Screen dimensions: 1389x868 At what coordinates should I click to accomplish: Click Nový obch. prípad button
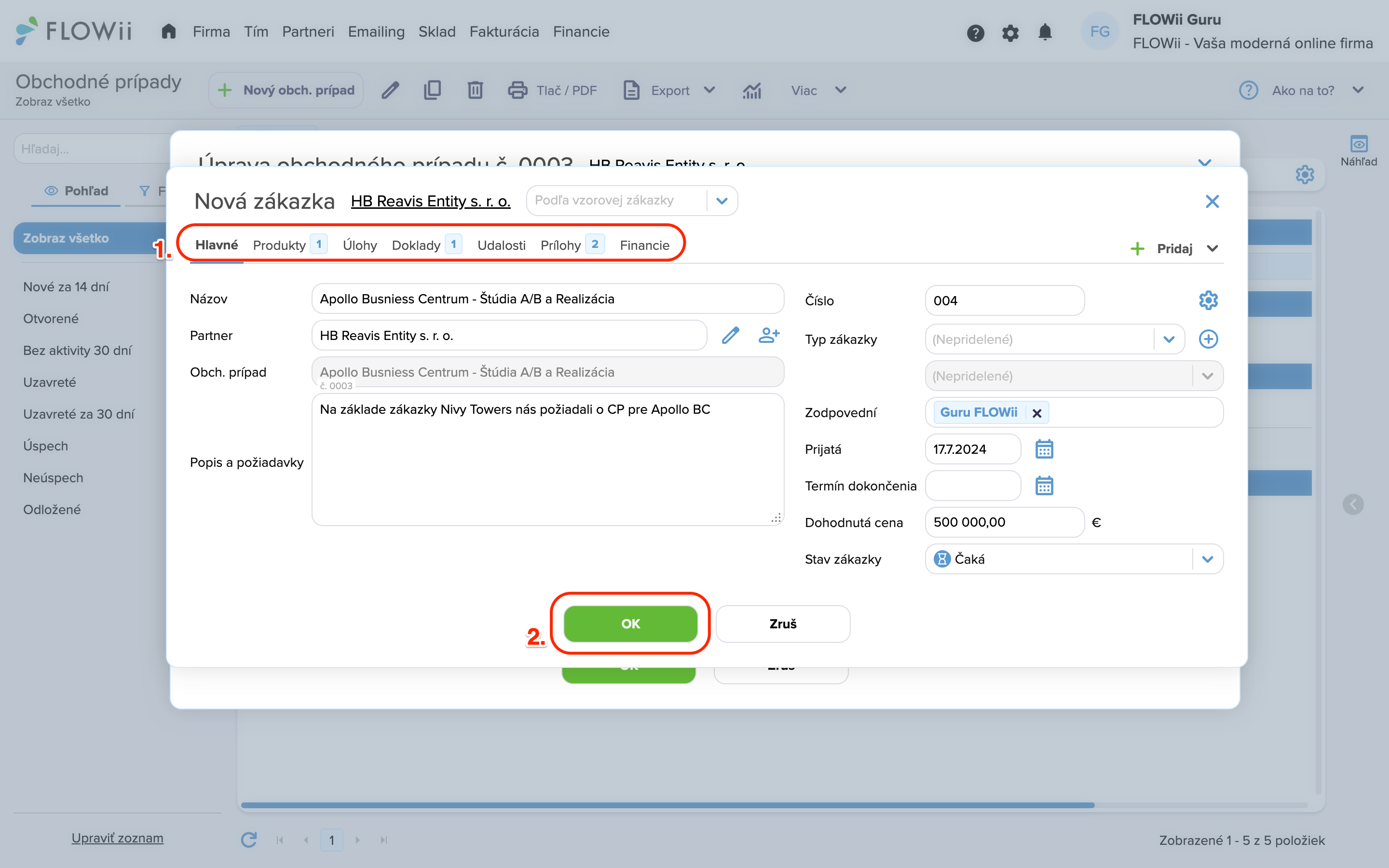pos(286,90)
